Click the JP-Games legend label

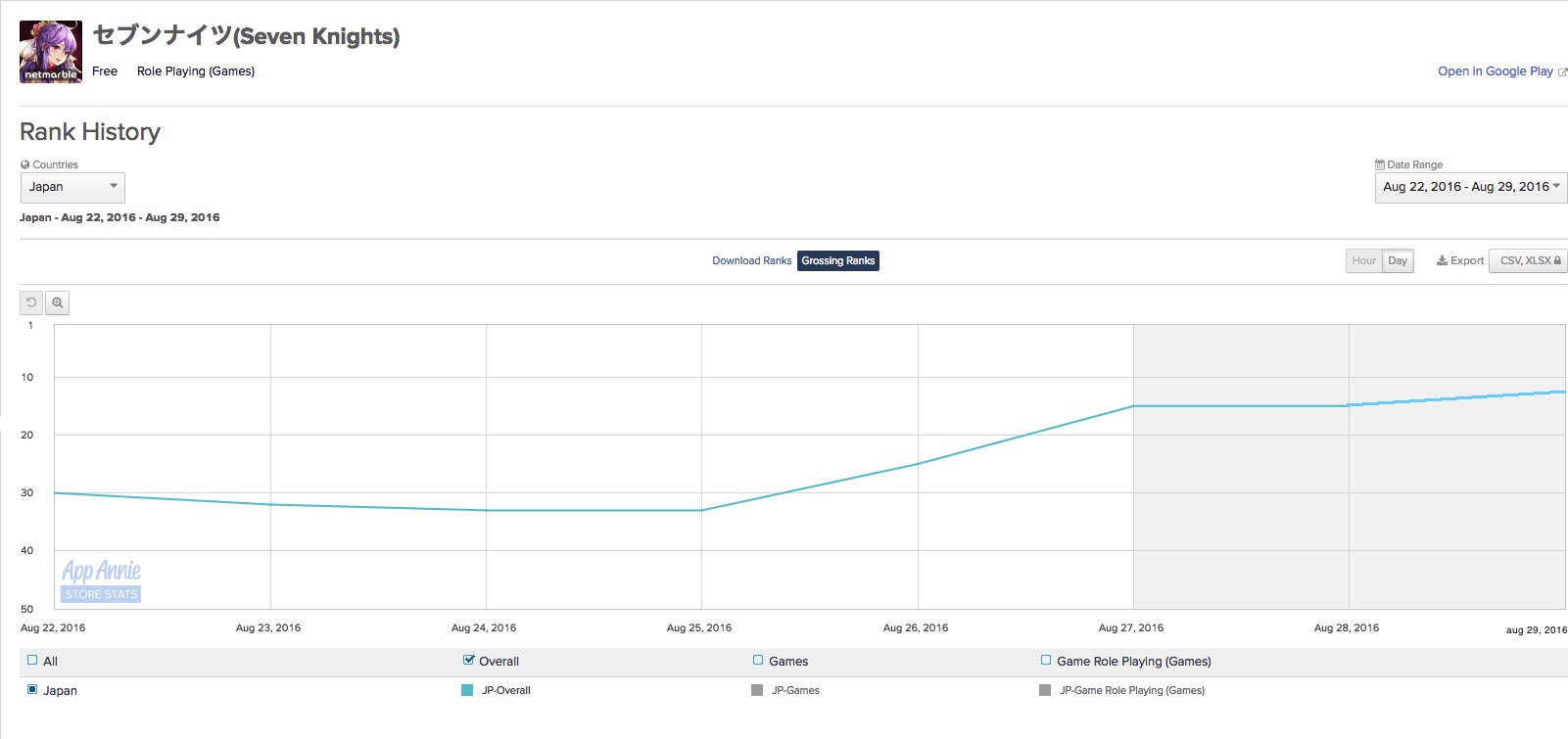tap(795, 690)
